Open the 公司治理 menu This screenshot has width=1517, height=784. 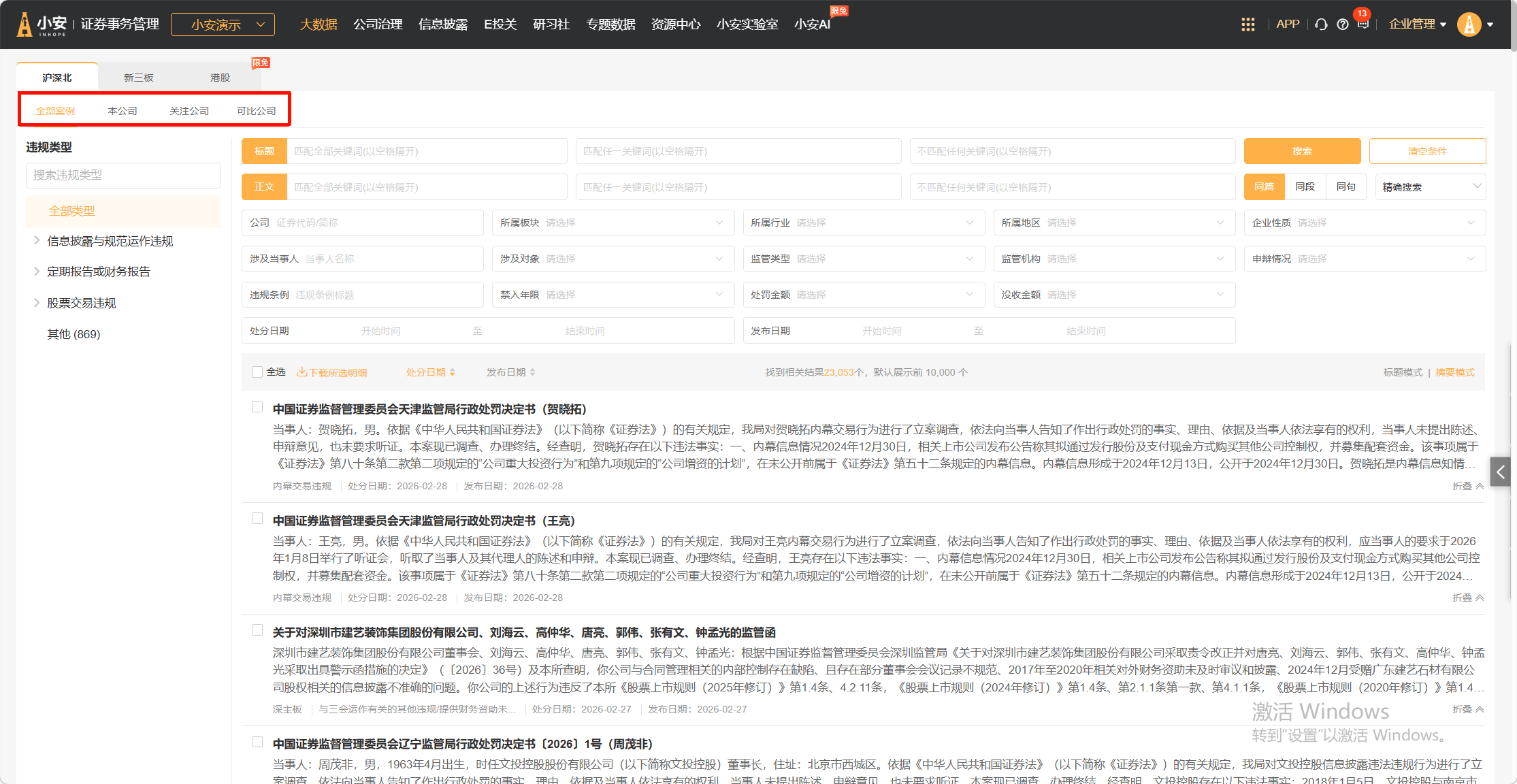[378, 24]
